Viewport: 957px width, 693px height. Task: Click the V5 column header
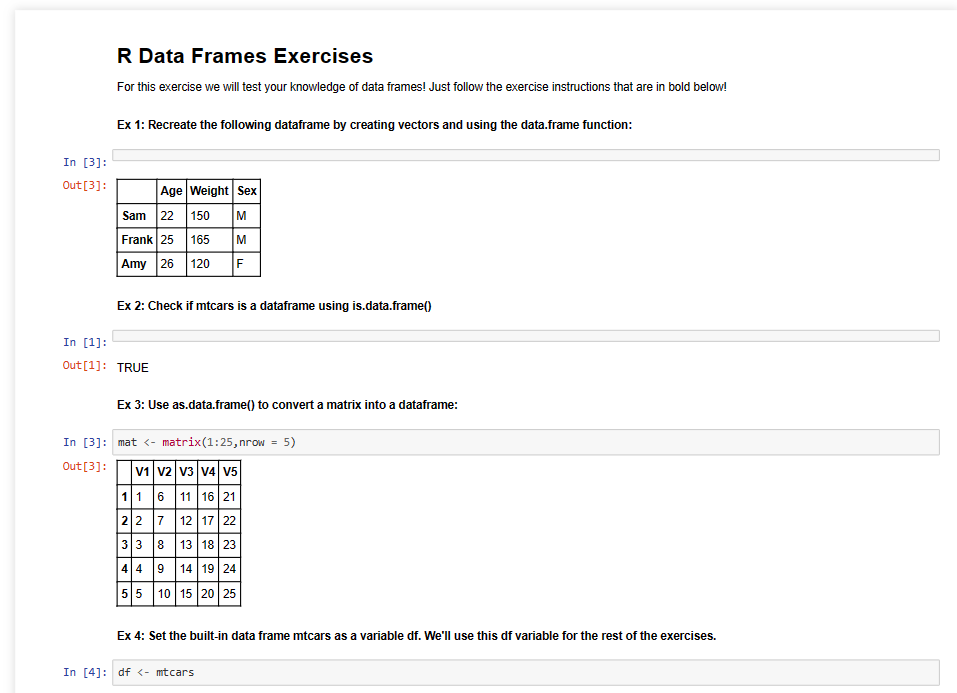coord(229,472)
